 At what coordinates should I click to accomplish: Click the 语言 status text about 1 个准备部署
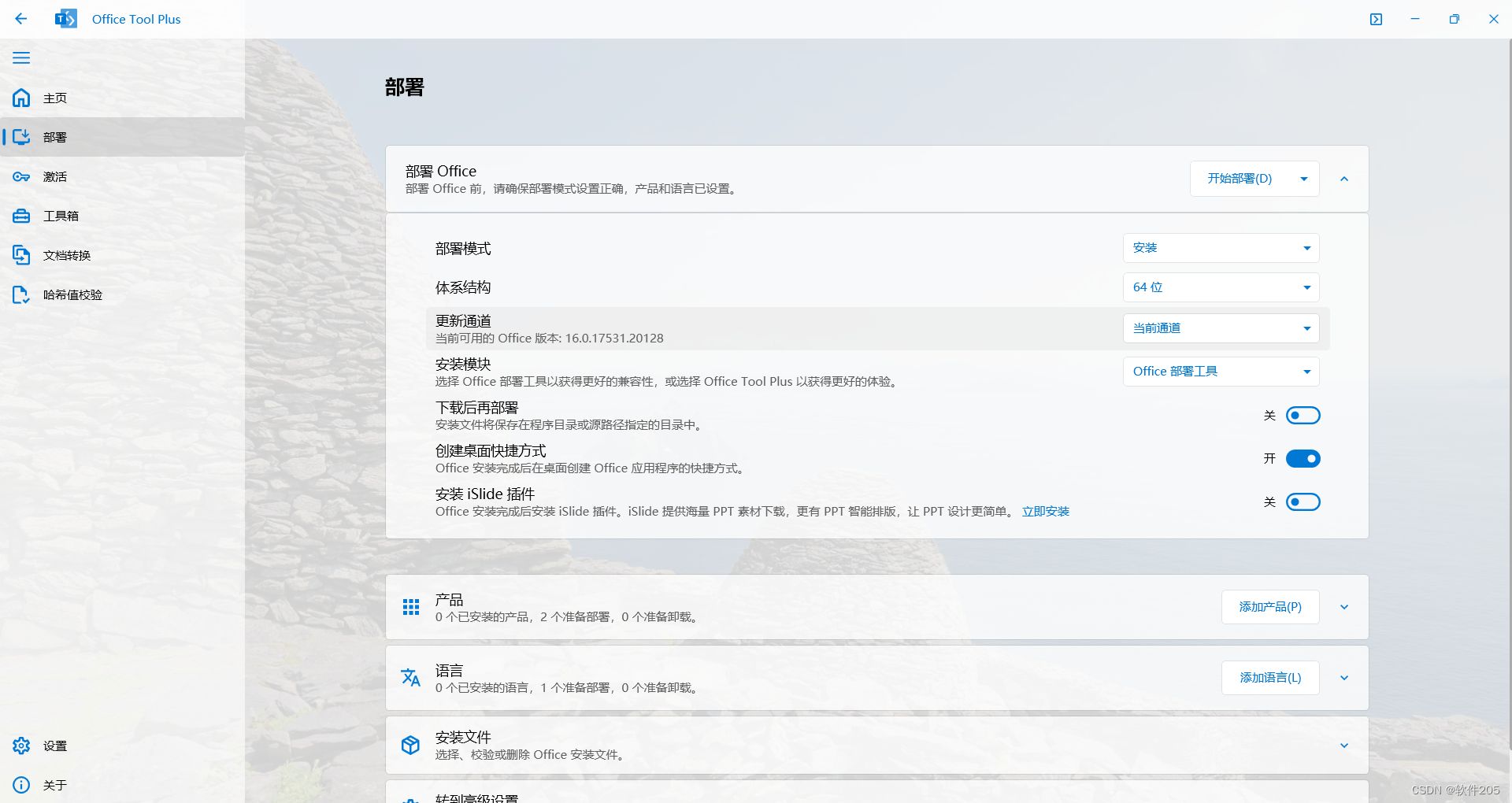[568, 688]
